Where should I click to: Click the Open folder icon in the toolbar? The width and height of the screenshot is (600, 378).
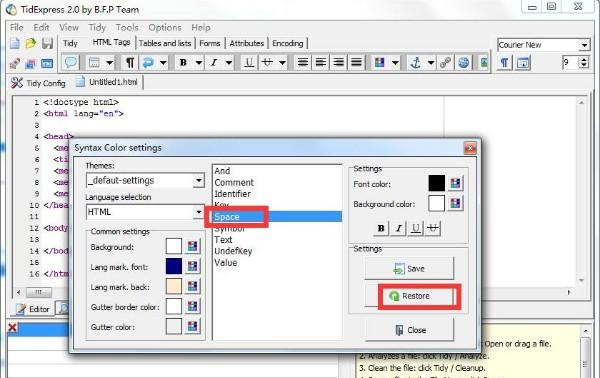point(31,43)
